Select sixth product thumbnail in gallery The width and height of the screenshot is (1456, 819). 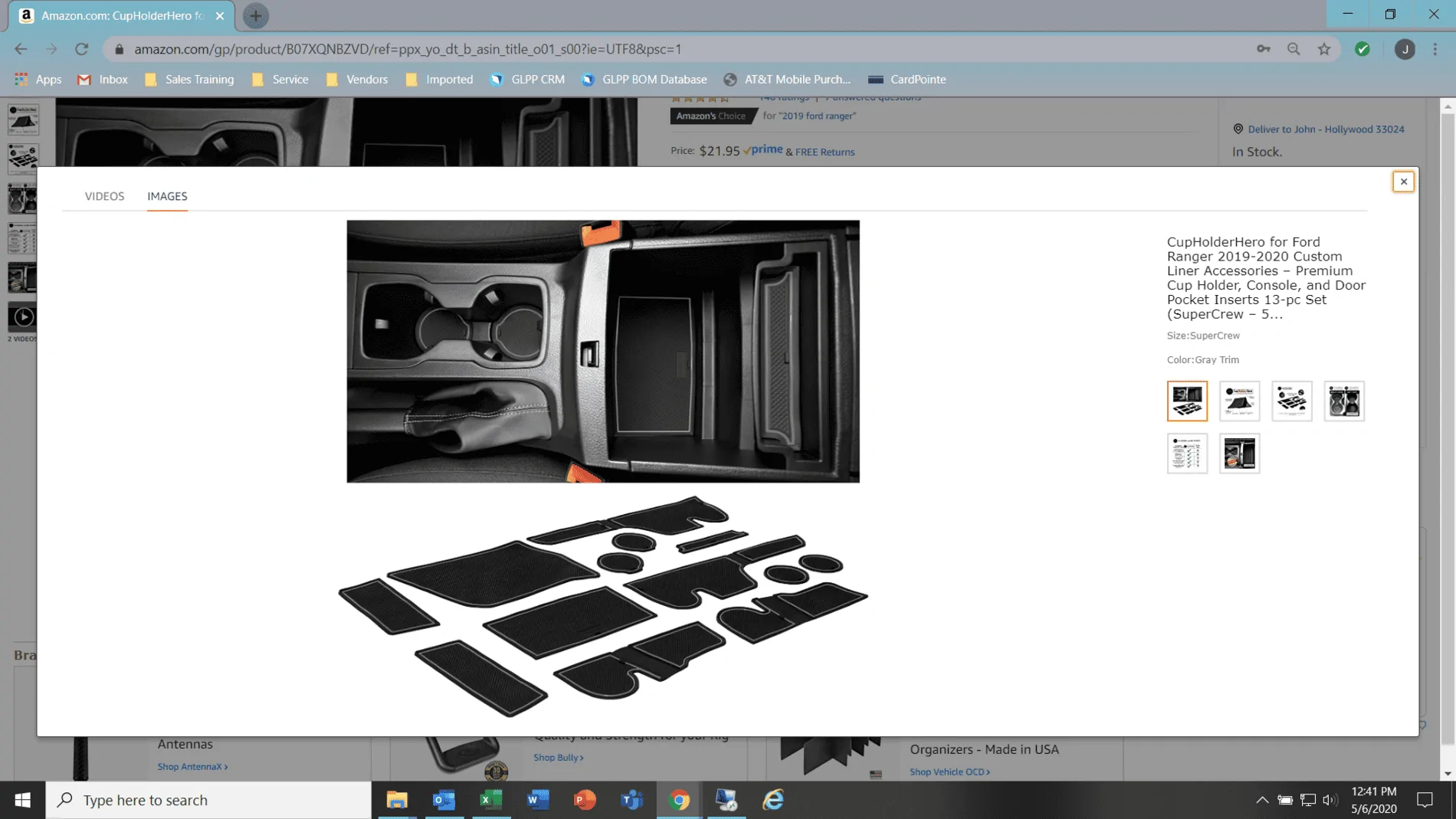coord(1239,454)
